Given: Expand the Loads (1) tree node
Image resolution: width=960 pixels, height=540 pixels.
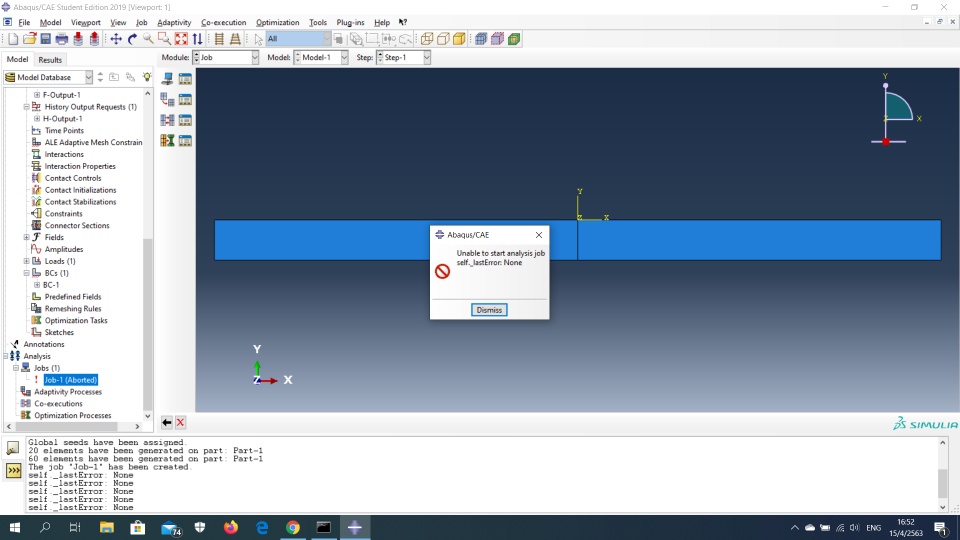Looking at the screenshot, I should (x=26, y=261).
